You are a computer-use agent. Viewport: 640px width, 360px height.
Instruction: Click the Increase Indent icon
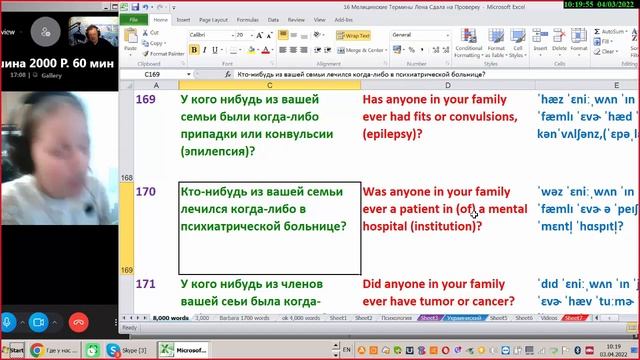coord(328,50)
